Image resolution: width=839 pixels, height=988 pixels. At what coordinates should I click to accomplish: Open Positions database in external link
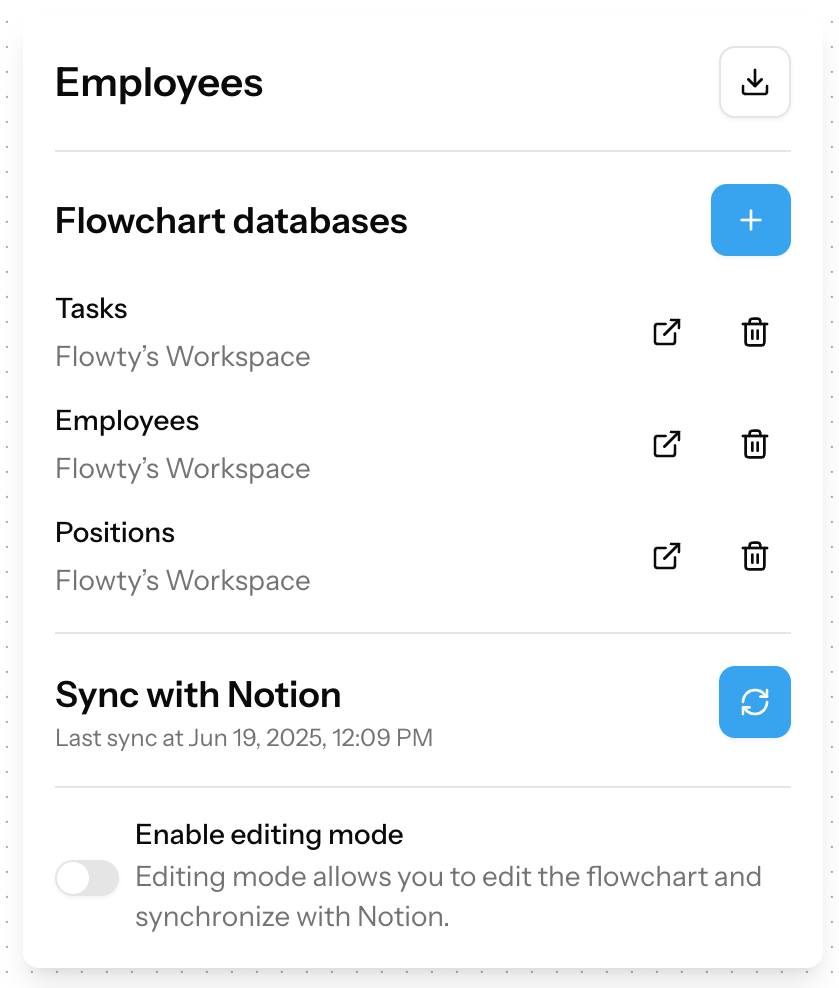pyautogui.click(x=666, y=556)
